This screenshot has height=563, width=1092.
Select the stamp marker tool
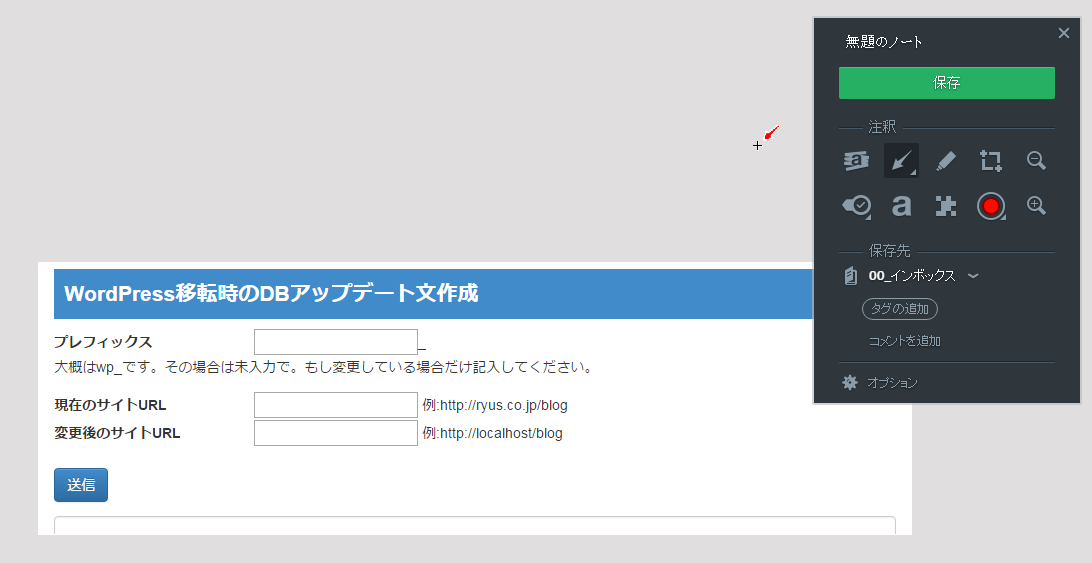pyautogui.click(x=856, y=205)
